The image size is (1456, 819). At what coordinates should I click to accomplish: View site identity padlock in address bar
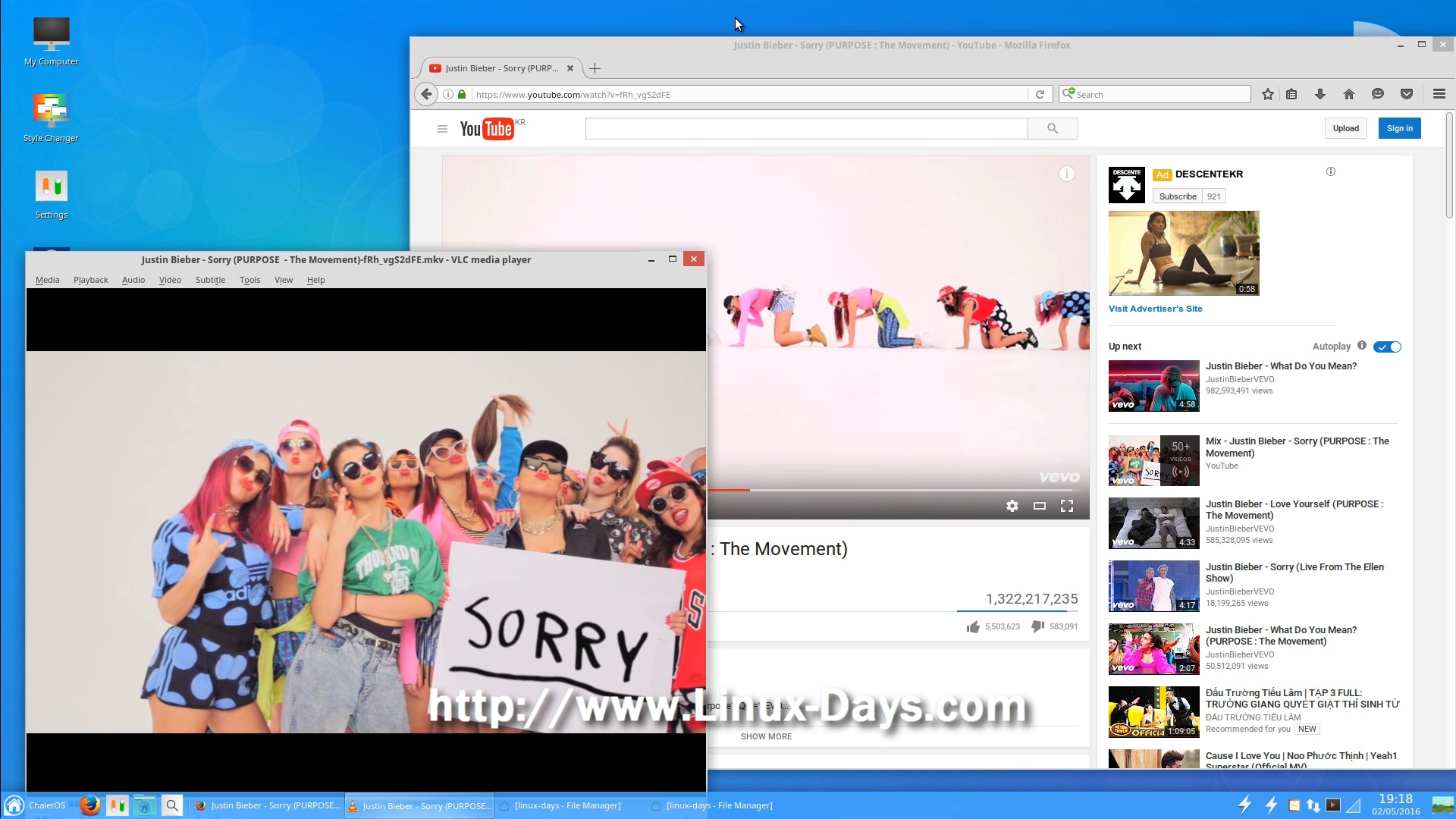[x=462, y=94]
